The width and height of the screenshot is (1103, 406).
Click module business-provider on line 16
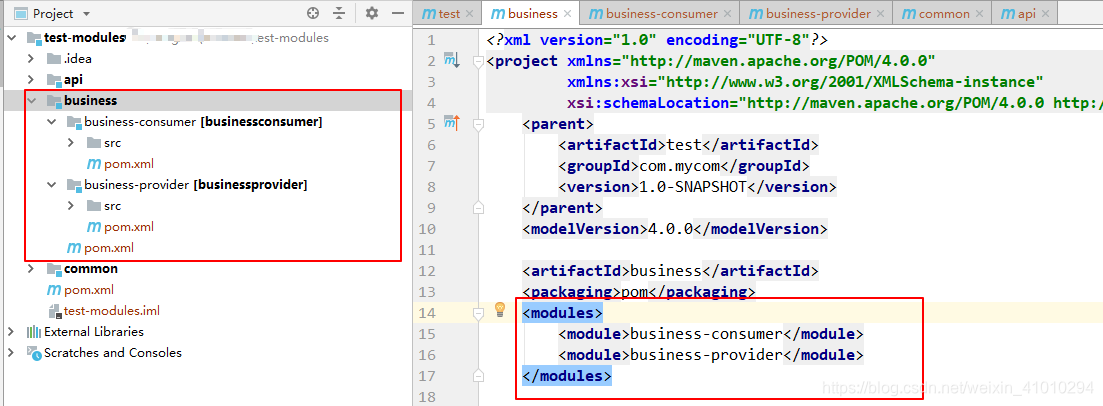point(706,355)
